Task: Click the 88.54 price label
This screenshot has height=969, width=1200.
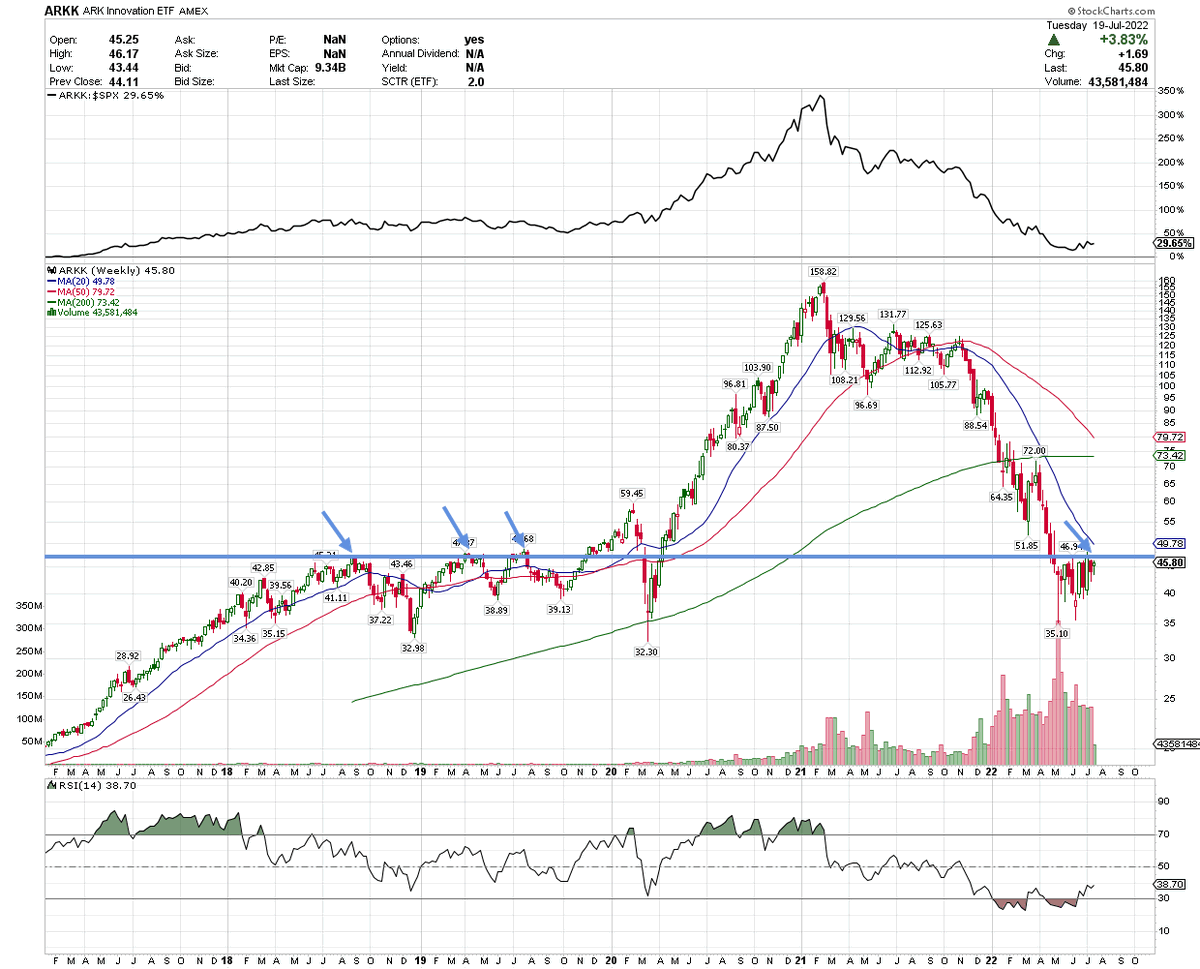Action: click(977, 425)
